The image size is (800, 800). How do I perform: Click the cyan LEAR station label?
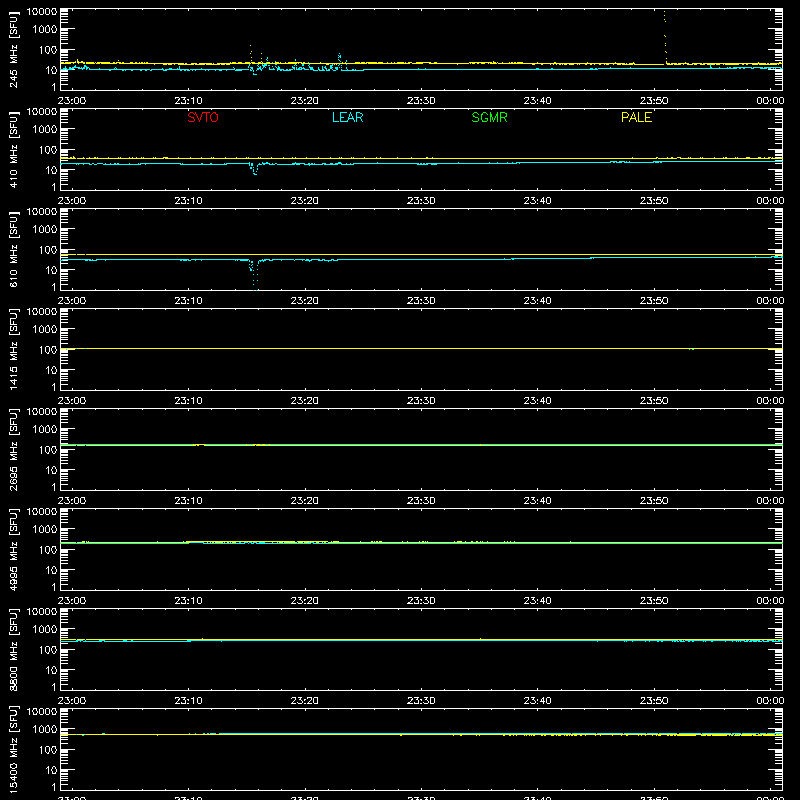click(347, 117)
